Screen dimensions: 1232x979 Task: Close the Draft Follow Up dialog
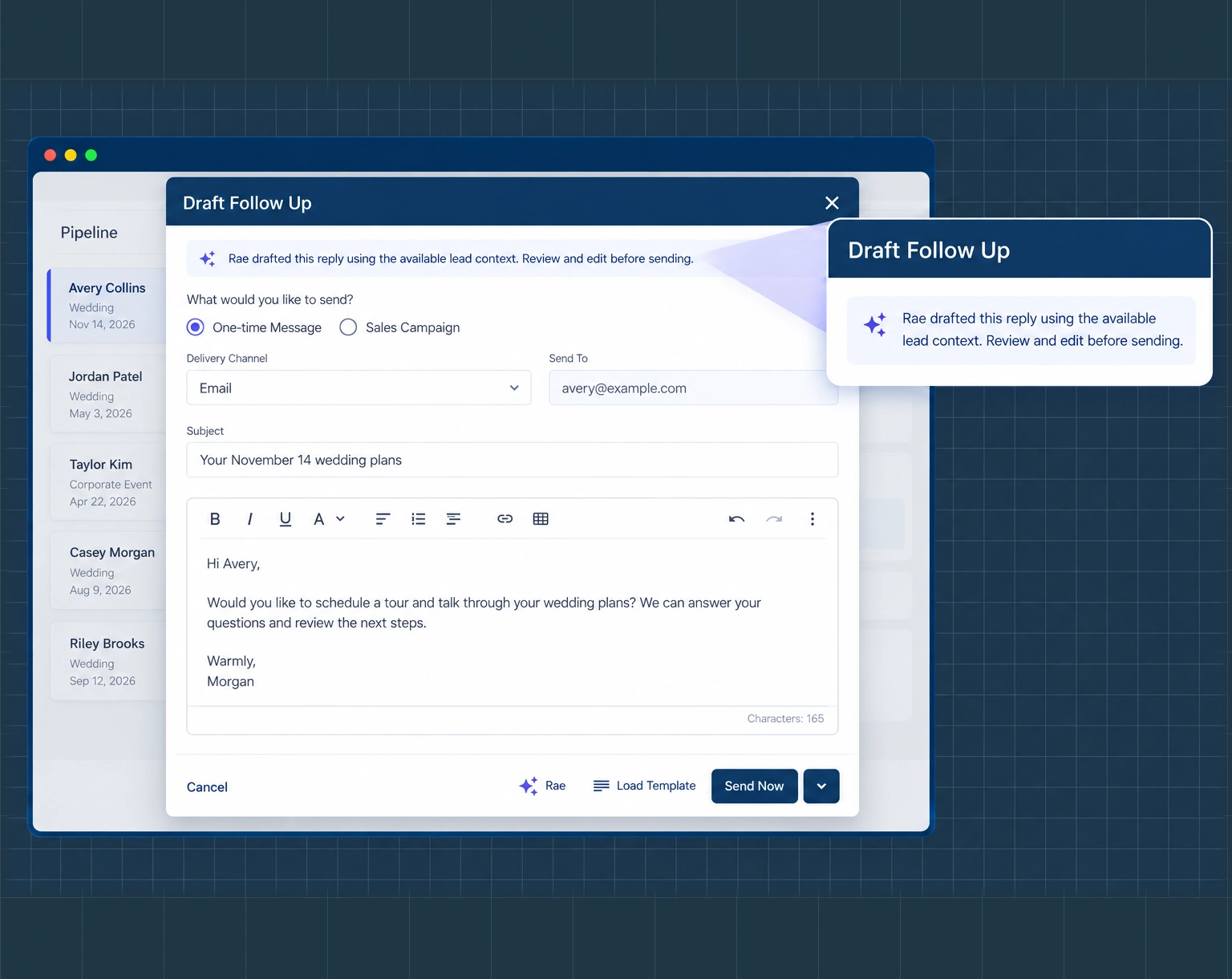pos(832,203)
